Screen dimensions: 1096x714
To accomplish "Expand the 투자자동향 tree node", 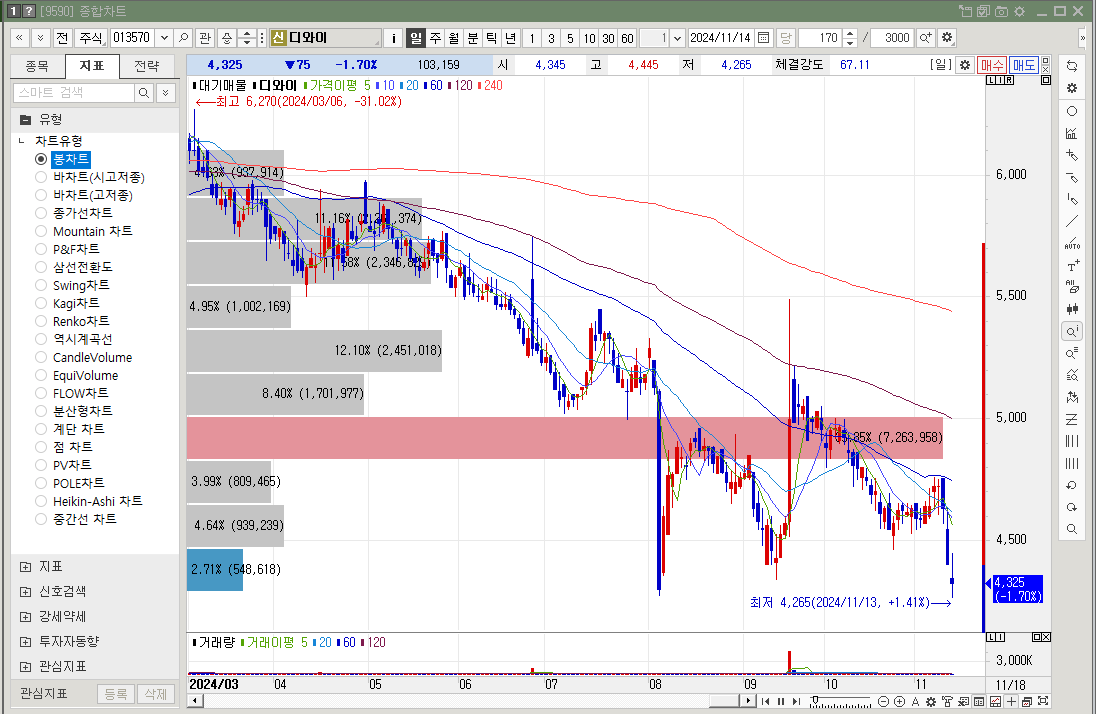I will click(26, 641).
